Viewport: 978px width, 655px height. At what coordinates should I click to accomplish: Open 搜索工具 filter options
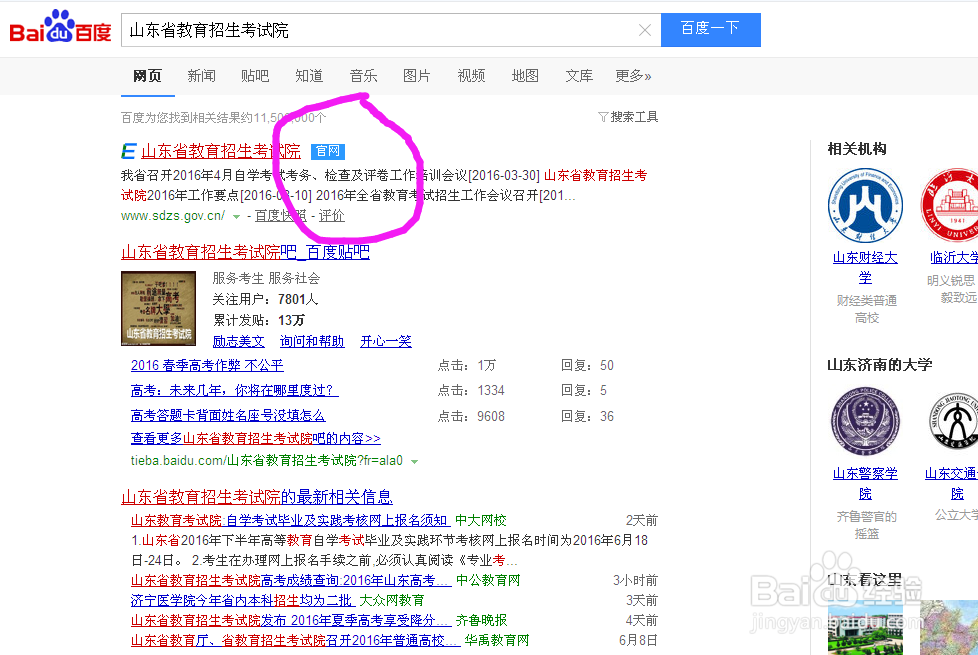(628, 117)
